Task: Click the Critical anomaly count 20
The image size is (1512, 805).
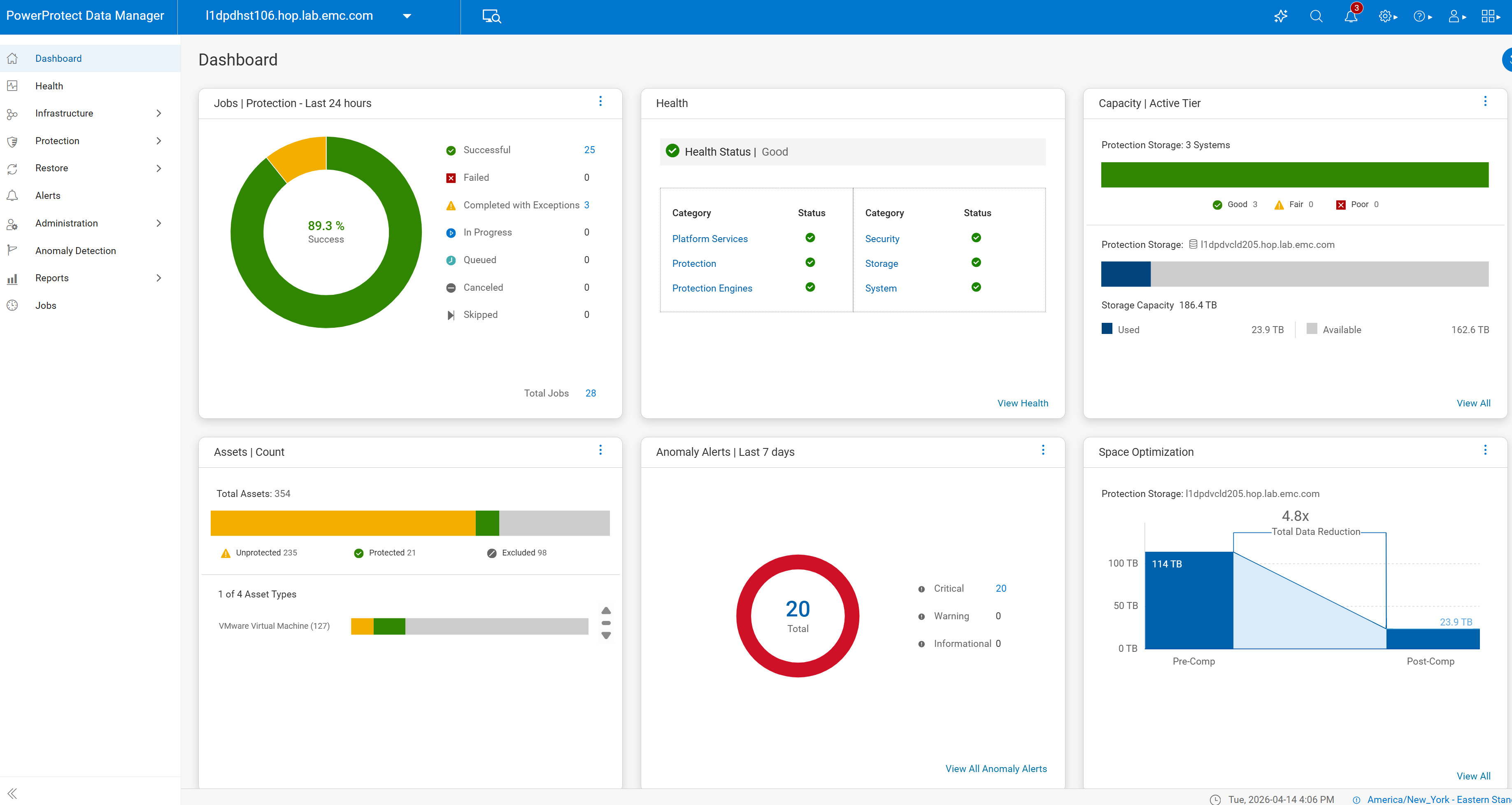Action: click(x=1001, y=588)
